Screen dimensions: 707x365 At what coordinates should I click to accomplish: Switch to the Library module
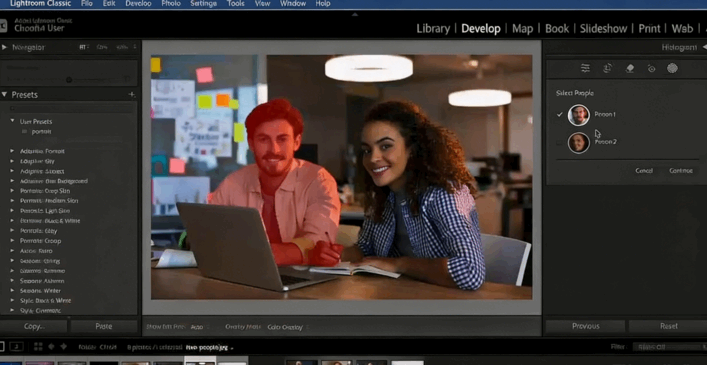tap(433, 28)
